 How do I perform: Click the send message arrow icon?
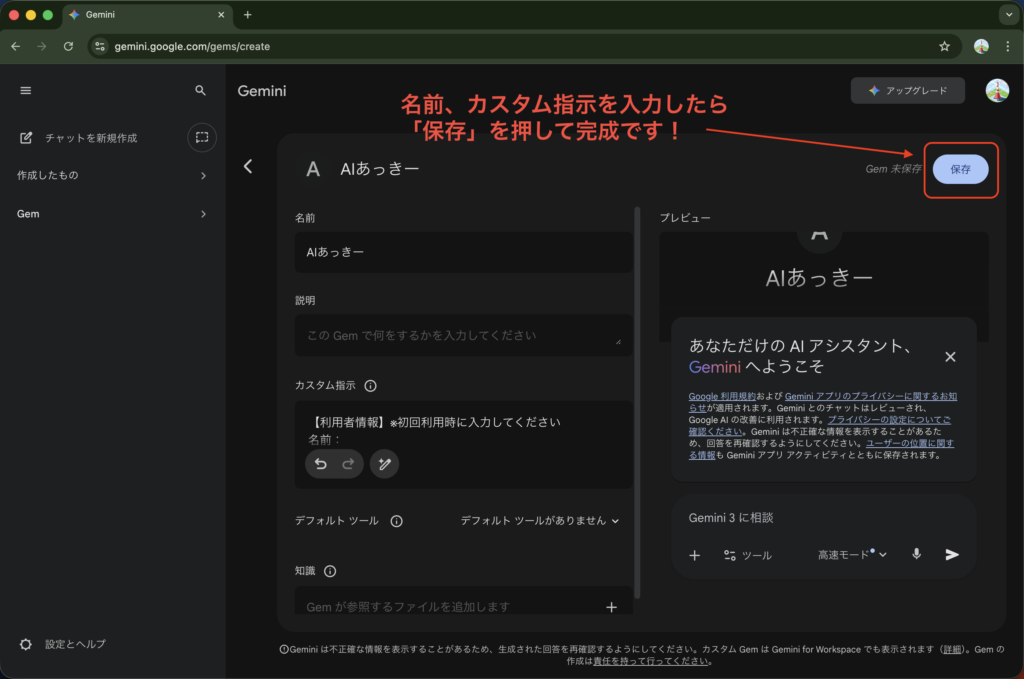[952, 554]
